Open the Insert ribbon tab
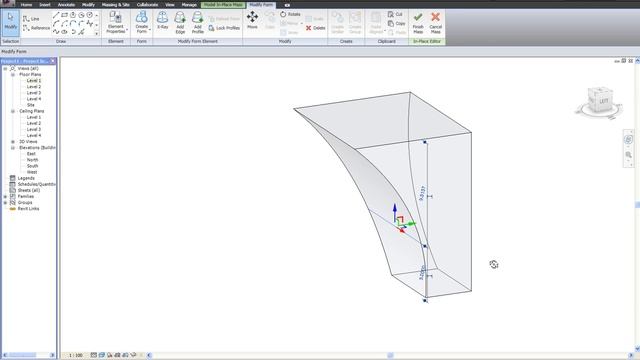640x360 pixels. click(45, 4)
